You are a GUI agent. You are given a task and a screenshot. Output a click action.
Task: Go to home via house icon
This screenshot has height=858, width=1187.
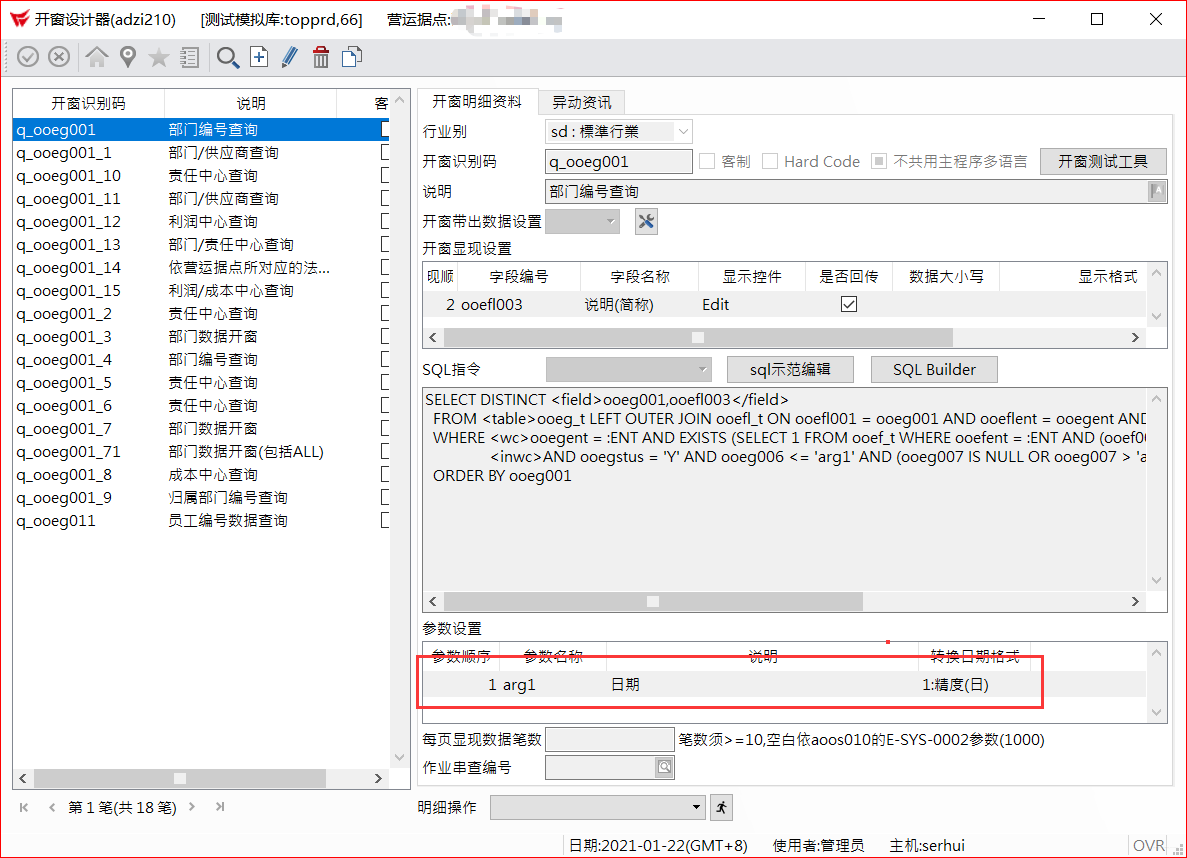click(x=96, y=57)
